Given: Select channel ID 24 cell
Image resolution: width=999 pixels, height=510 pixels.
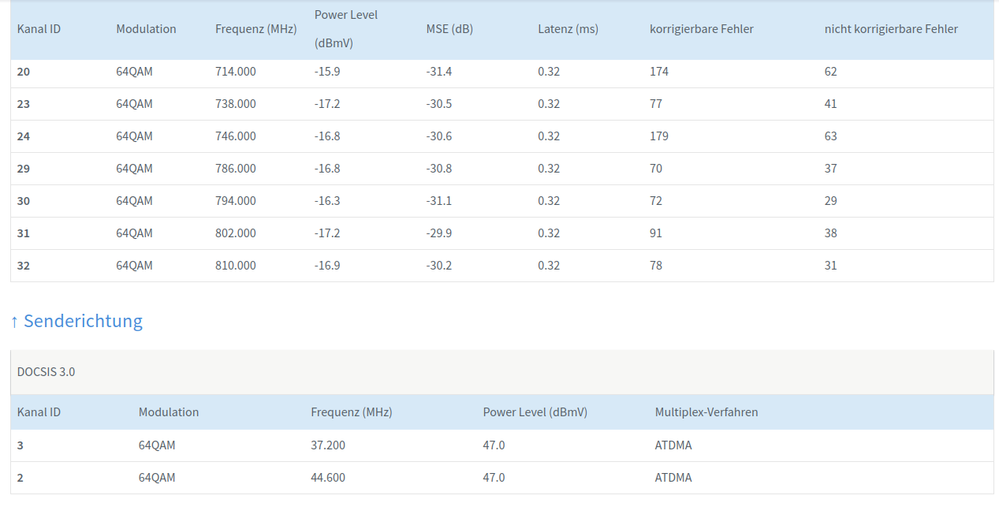Looking at the screenshot, I should [24, 136].
